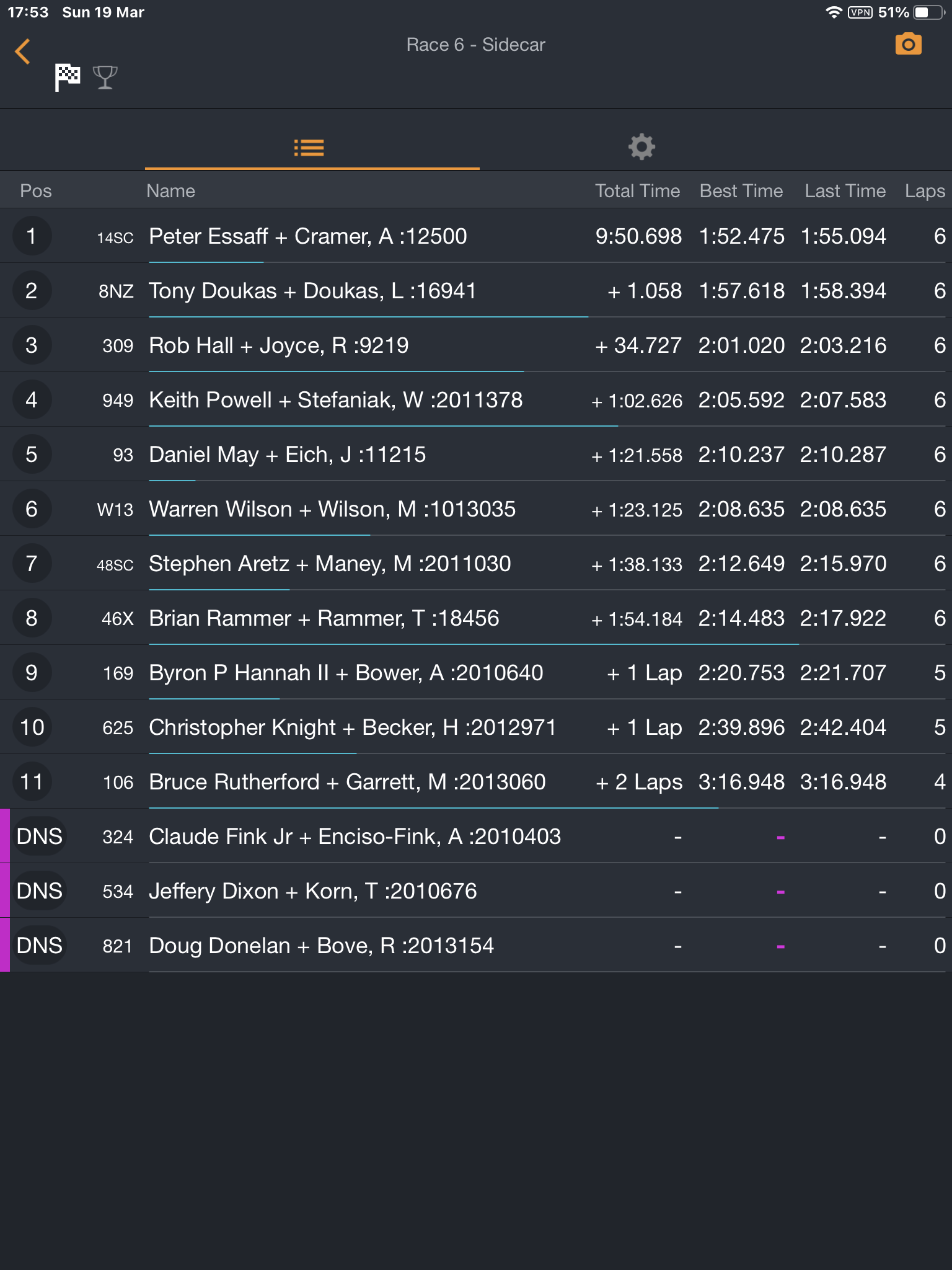Switch to the list view tab
The height and width of the screenshot is (1270, 952).
tap(309, 148)
